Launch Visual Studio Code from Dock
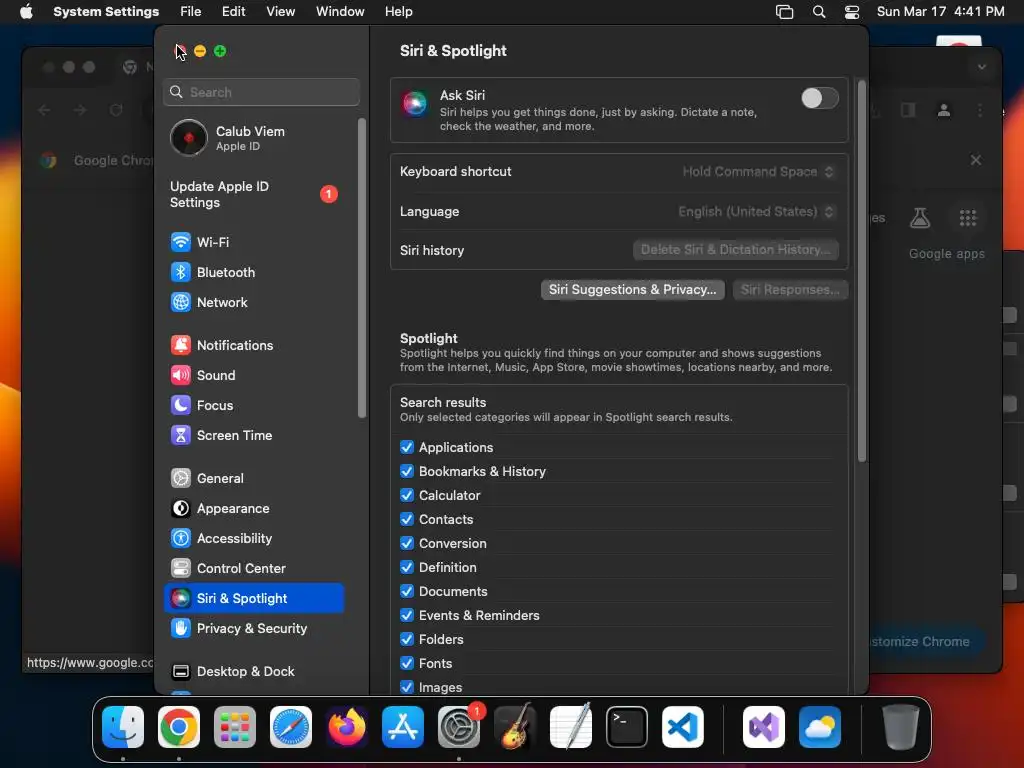The image size is (1024, 768). (683, 727)
